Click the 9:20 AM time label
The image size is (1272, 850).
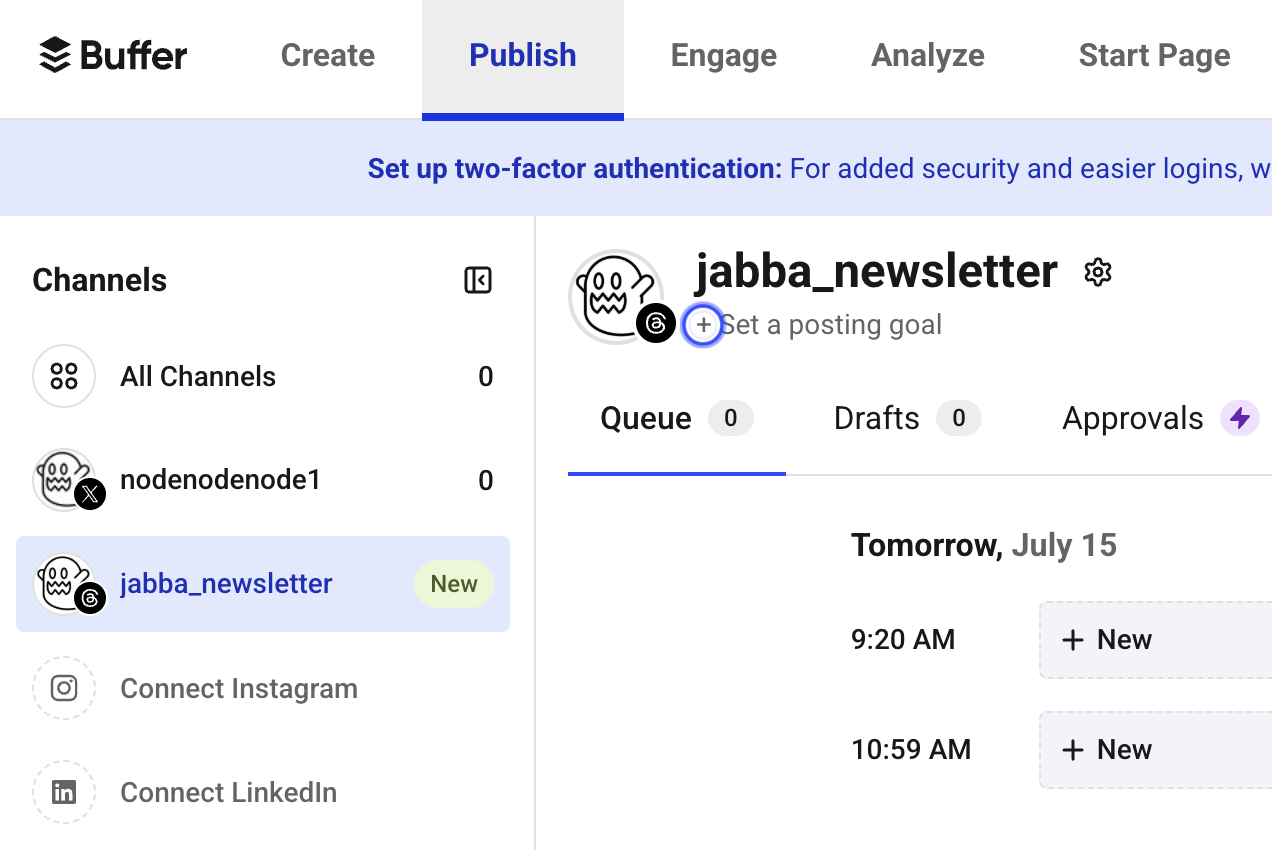(903, 640)
